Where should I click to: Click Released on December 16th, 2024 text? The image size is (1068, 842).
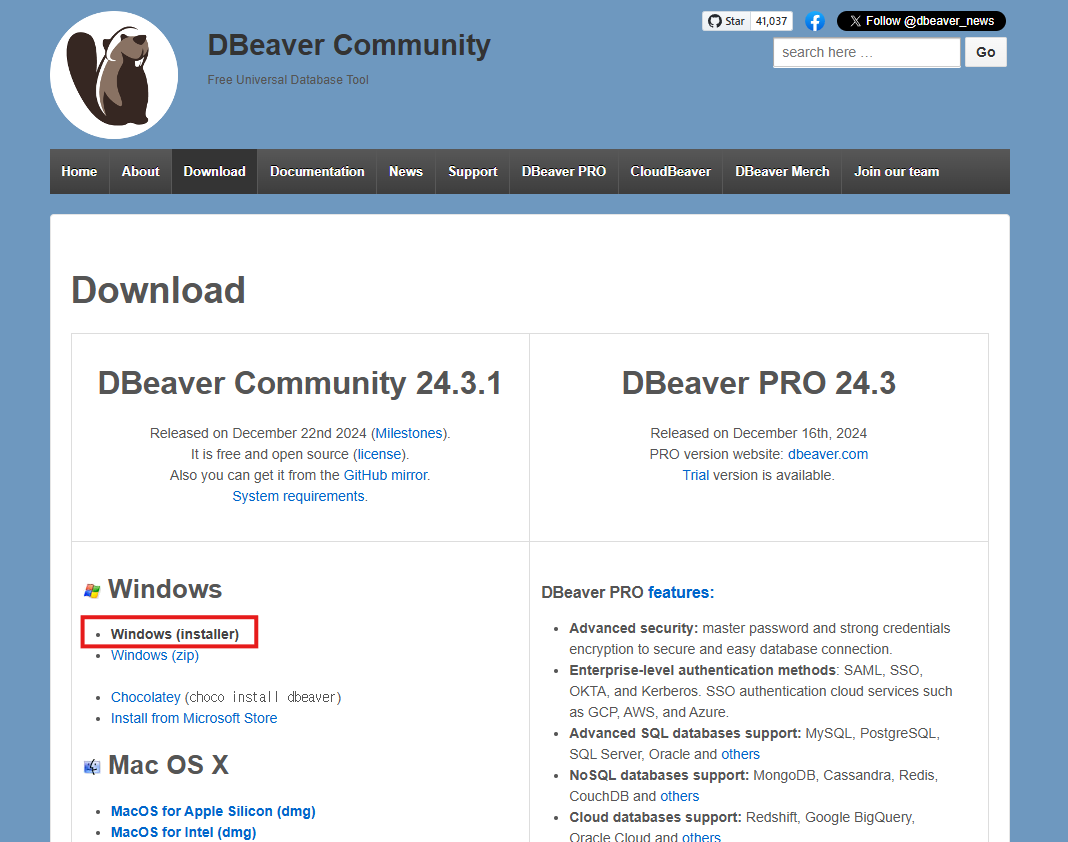759,433
